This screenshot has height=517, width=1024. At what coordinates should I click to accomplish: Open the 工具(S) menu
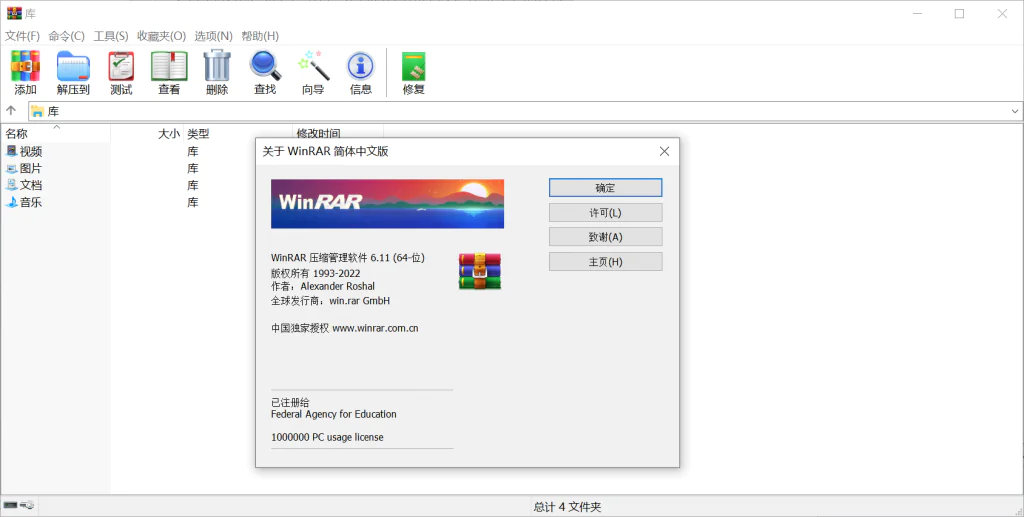[111, 36]
